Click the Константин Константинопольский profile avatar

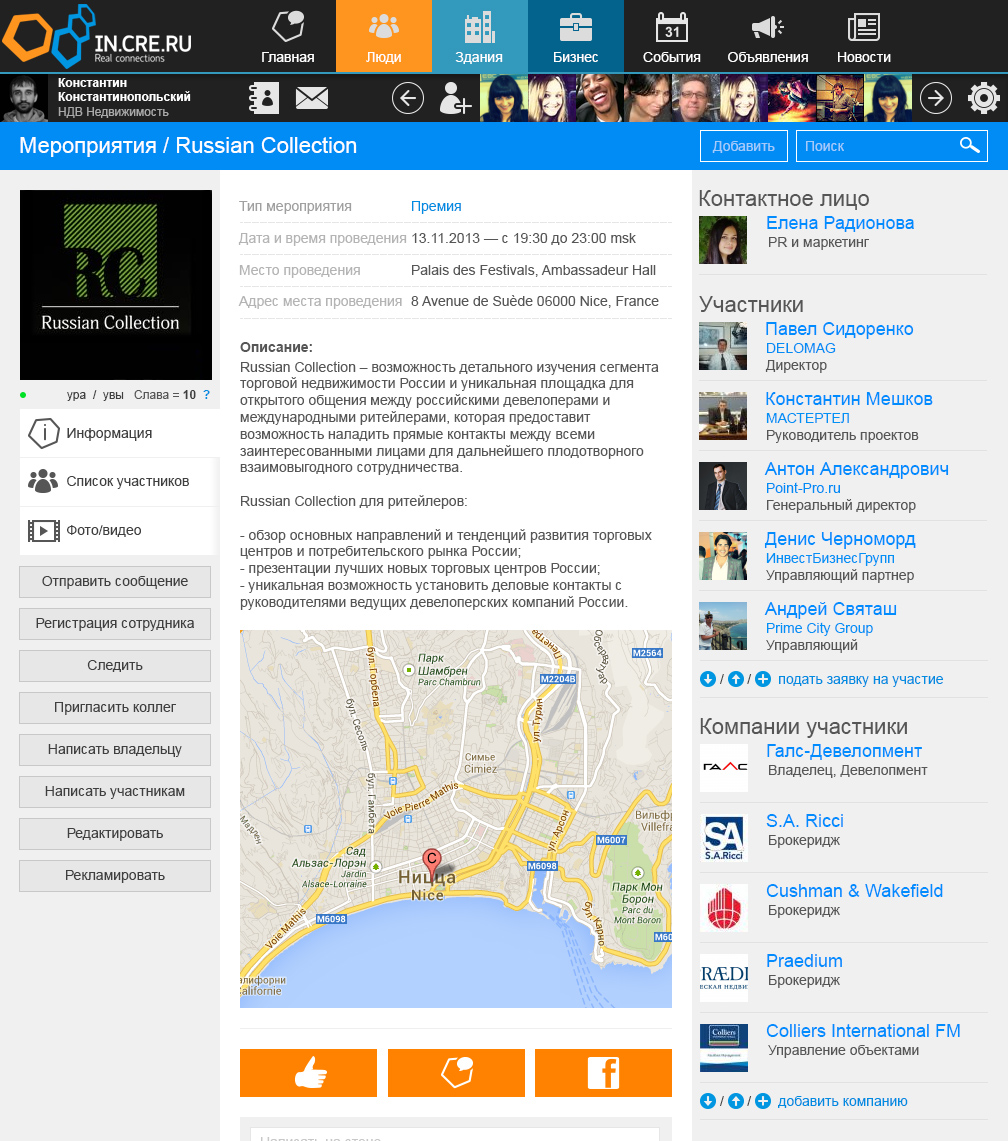[24, 98]
